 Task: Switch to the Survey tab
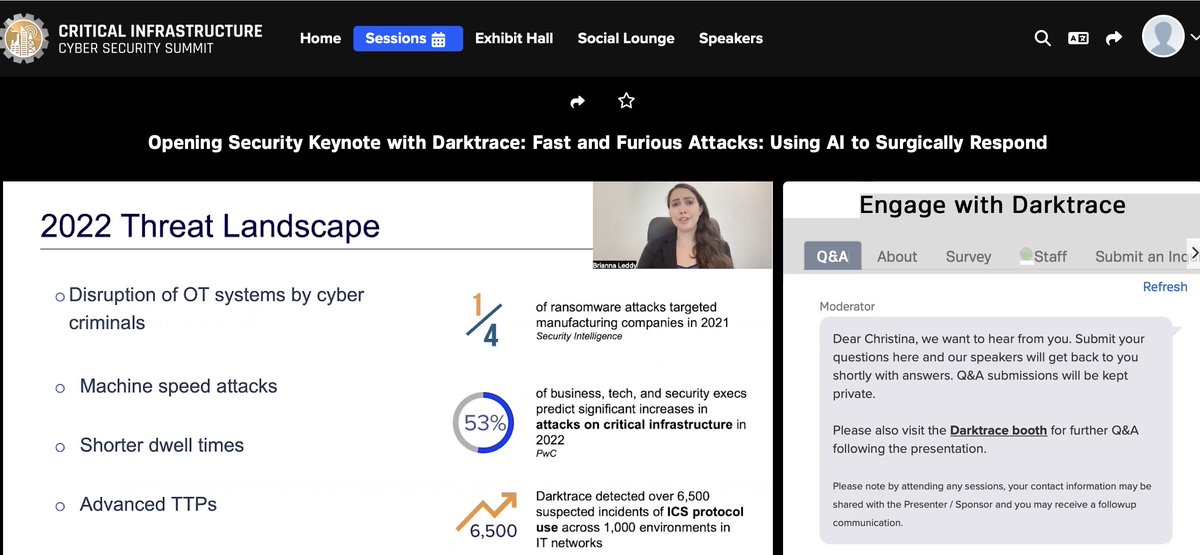coord(969,256)
